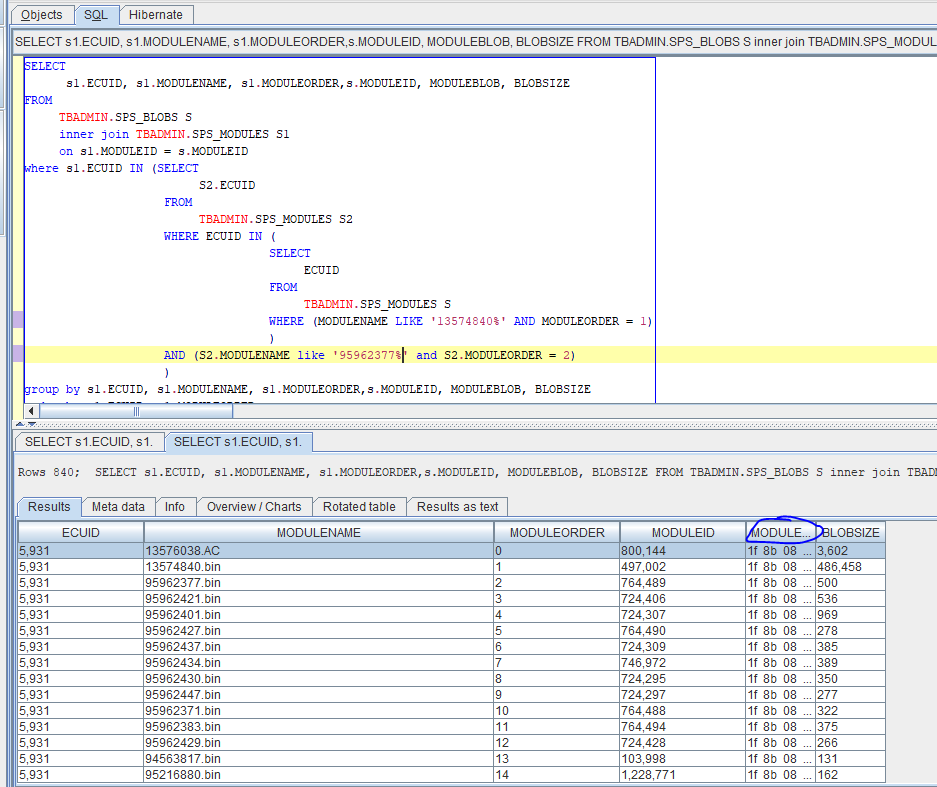Click the split pane collapse-up arrow

[x=20, y=424]
